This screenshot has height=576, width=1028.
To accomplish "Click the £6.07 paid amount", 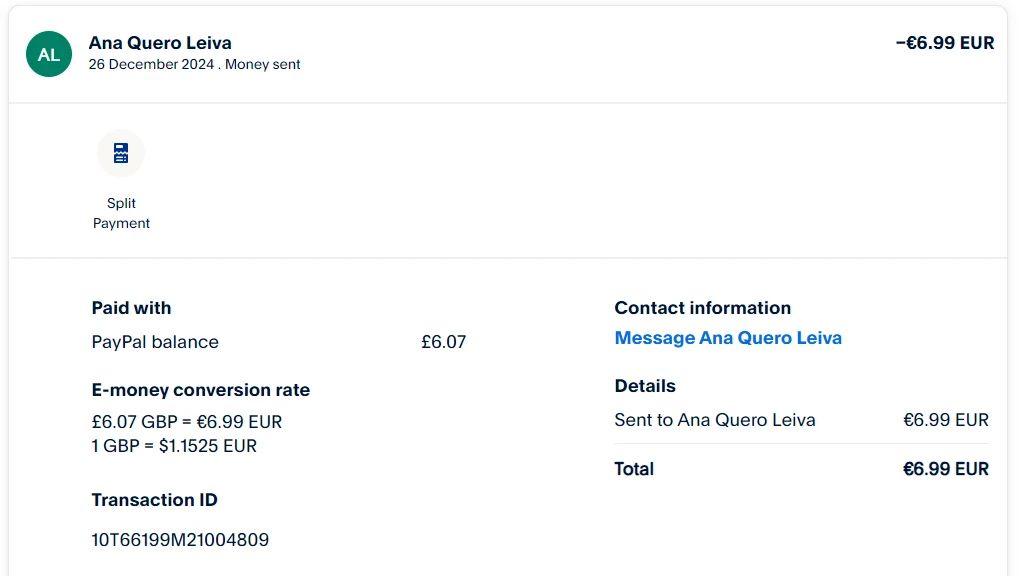I will click(443, 342).
